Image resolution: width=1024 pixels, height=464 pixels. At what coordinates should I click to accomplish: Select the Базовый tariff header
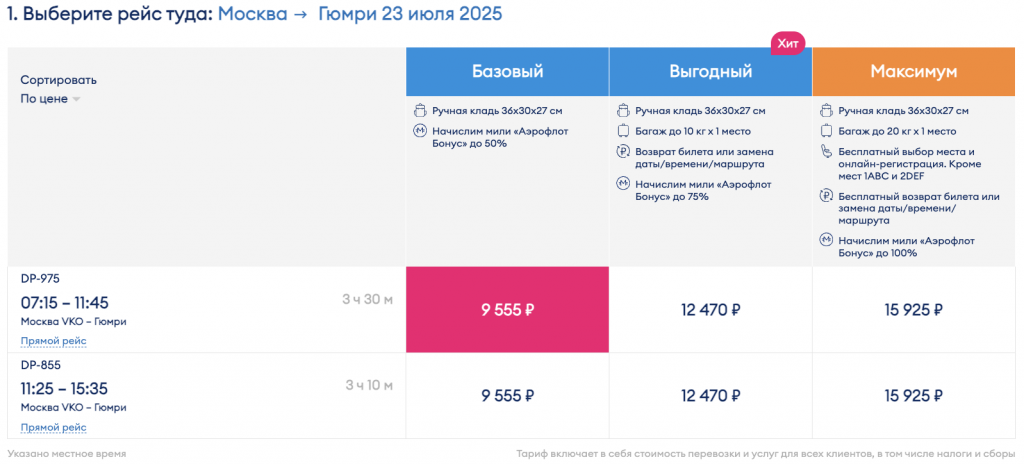click(507, 72)
